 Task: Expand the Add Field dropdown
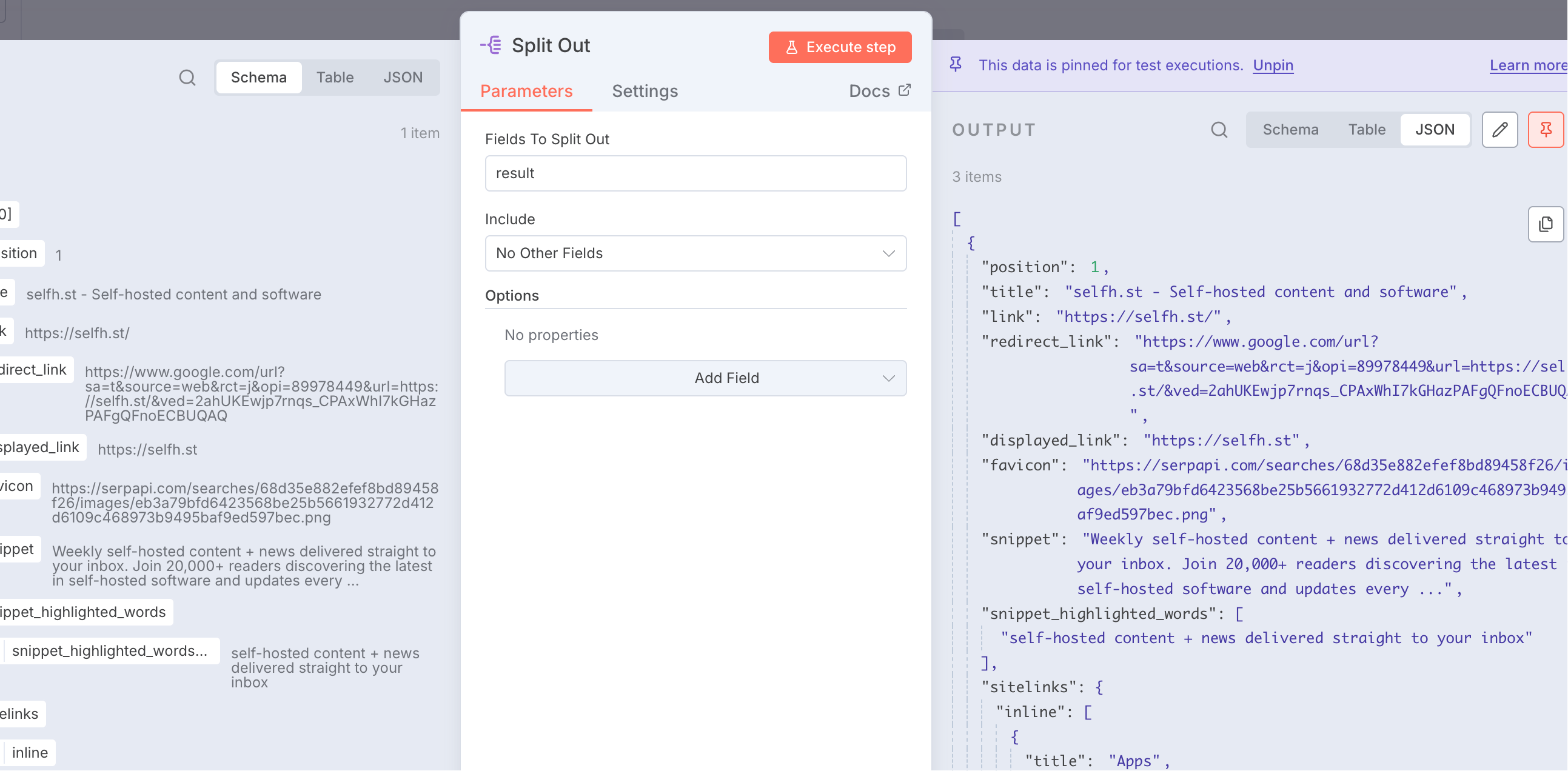coord(705,378)
